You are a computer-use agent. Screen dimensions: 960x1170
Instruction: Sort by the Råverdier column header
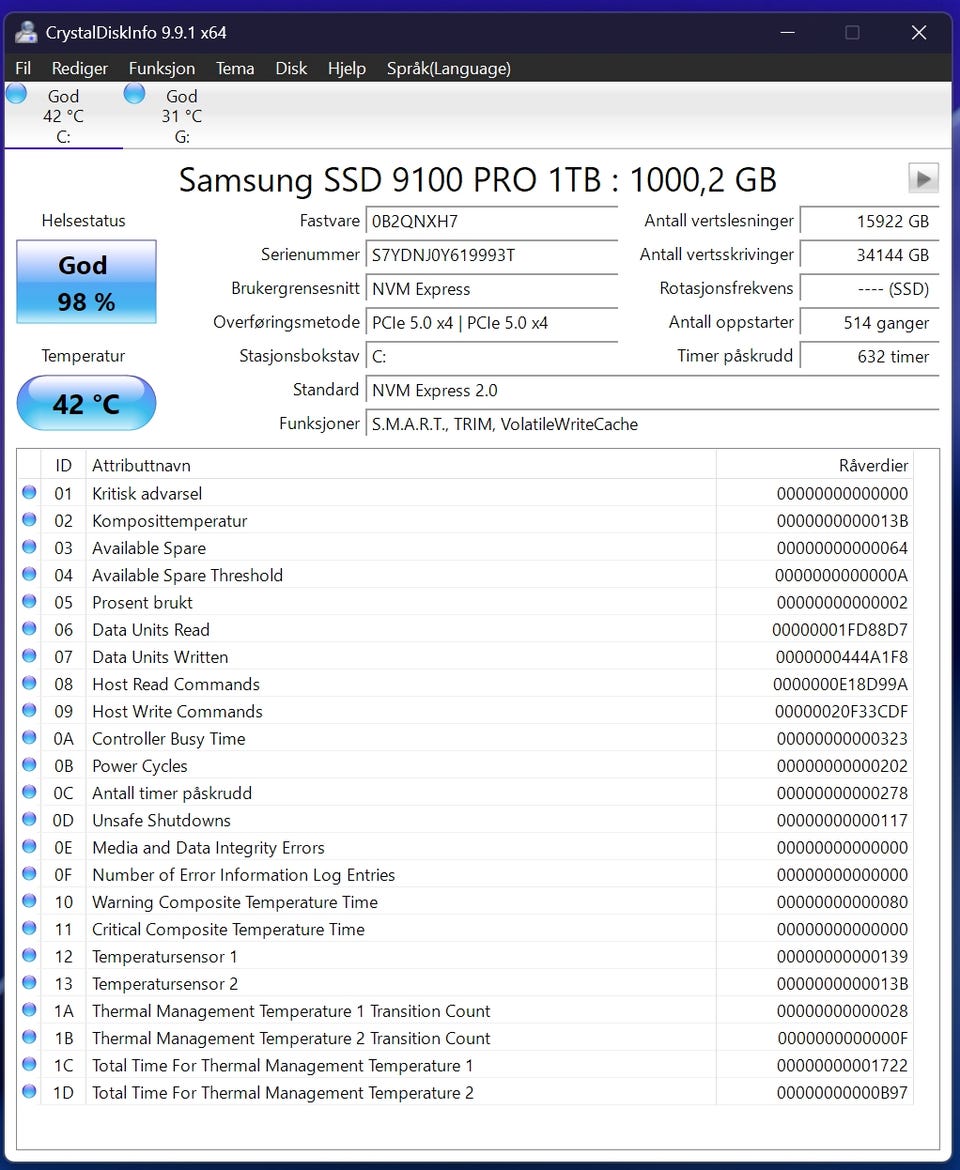click(x=815, y=465)
